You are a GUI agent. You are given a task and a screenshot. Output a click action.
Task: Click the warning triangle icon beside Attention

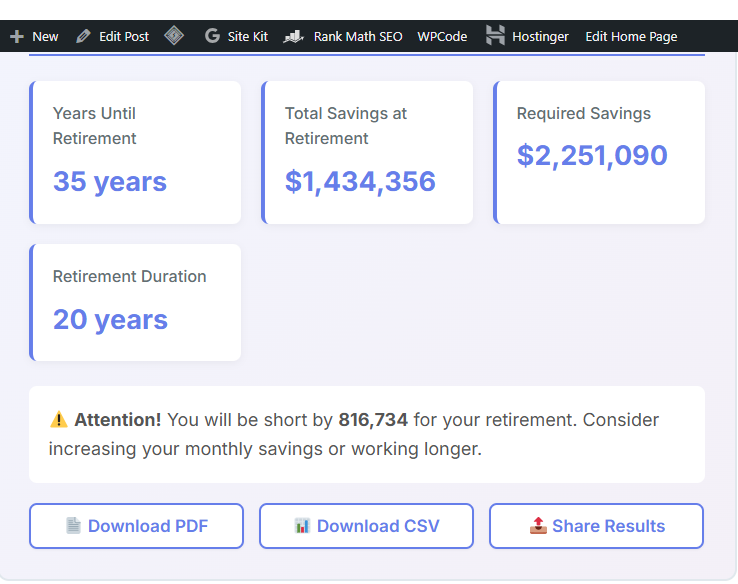click(59, 420)
